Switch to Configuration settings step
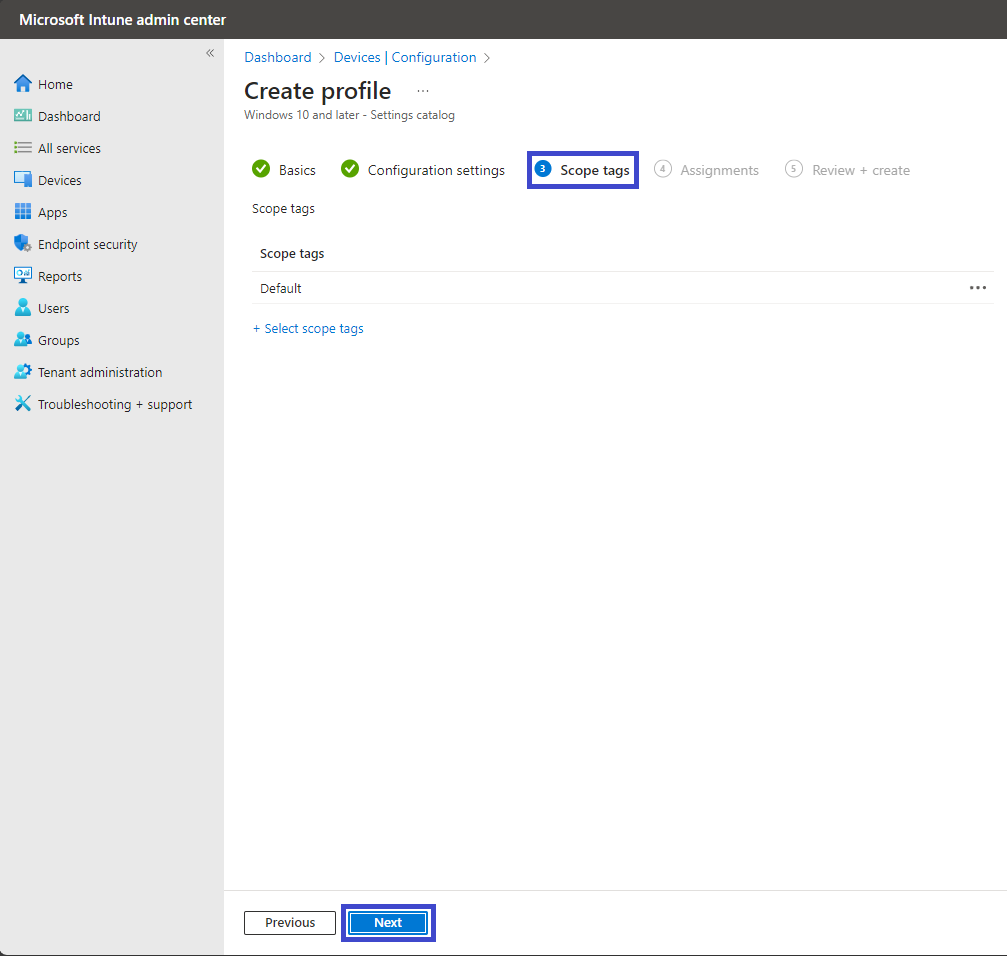Viewport: 1007px width, 956px height. point(423,170)
